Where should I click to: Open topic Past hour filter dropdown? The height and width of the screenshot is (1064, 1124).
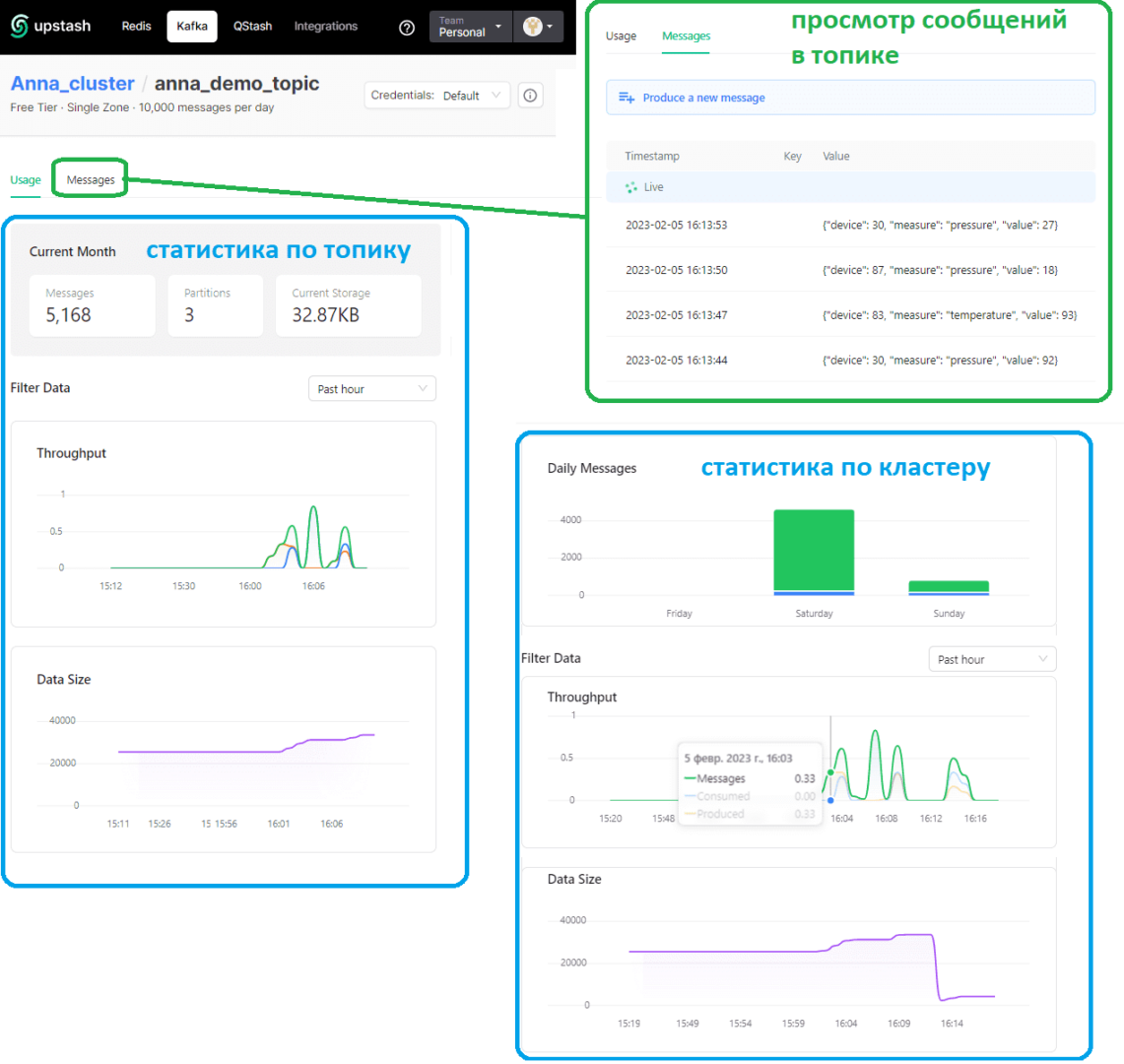pos(371,389)
